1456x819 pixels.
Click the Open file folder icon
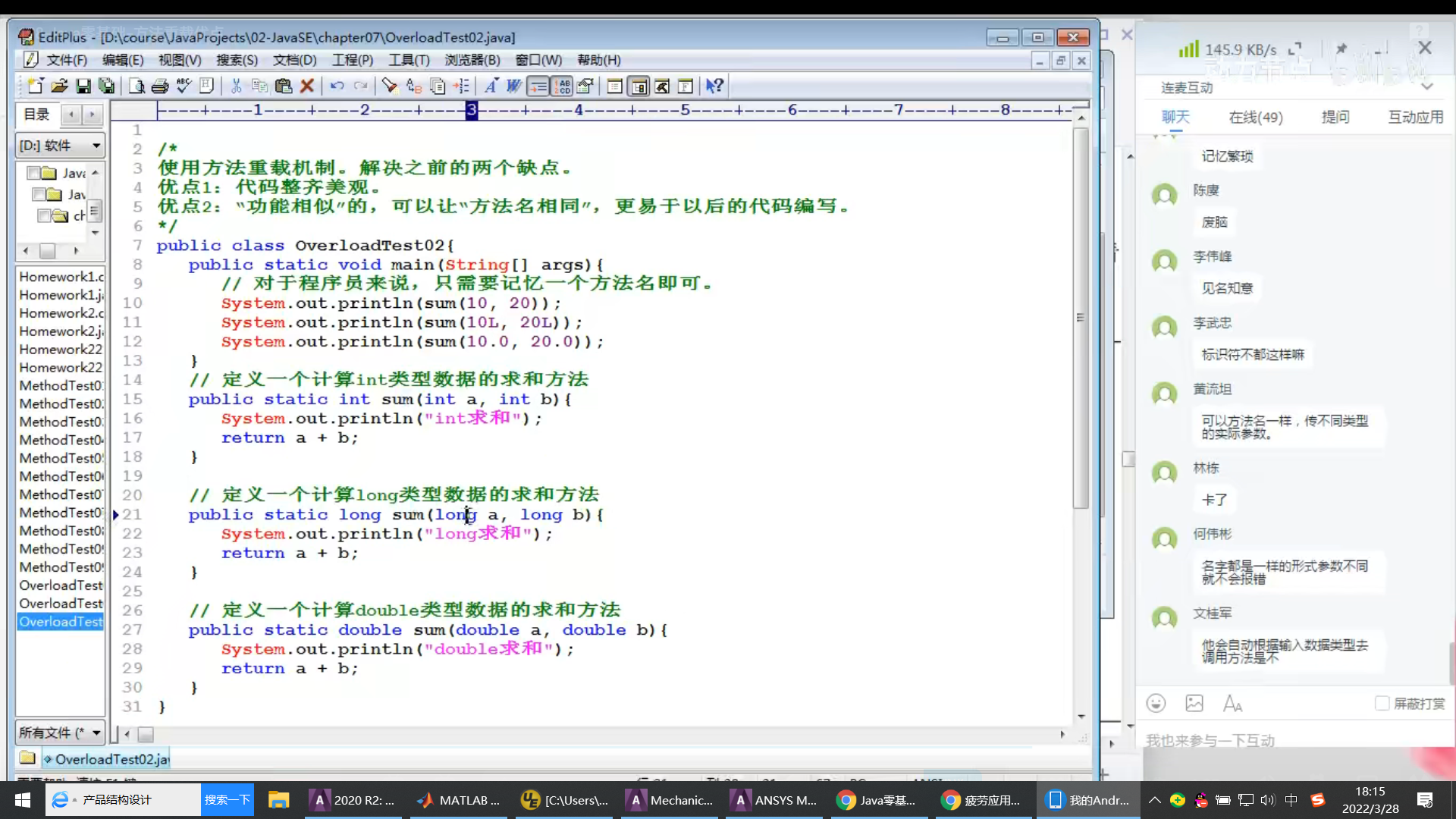pos(59,86)
